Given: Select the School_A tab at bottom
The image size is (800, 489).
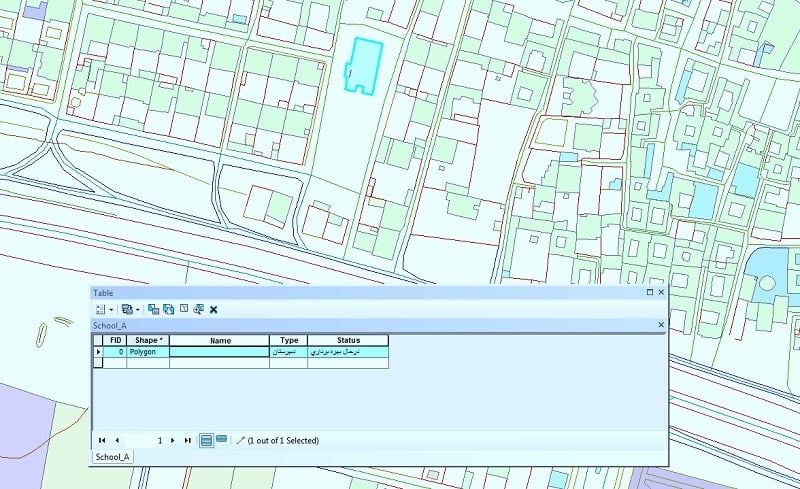Looking at the screenshot, I should click(x=112, y=457).
